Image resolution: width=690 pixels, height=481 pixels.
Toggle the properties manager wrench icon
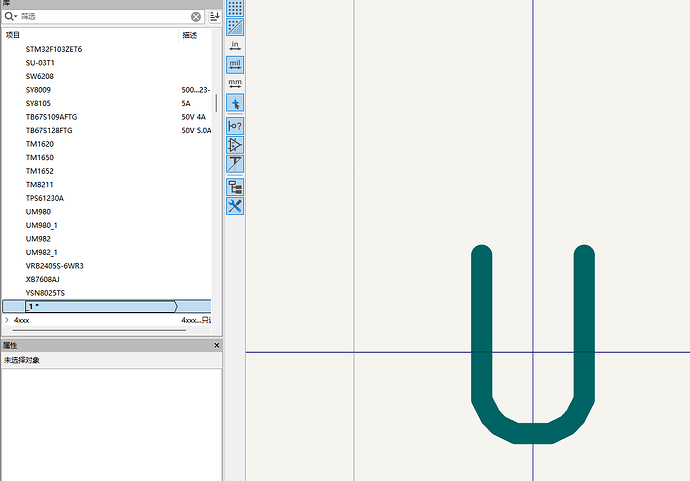click(235, 206)
